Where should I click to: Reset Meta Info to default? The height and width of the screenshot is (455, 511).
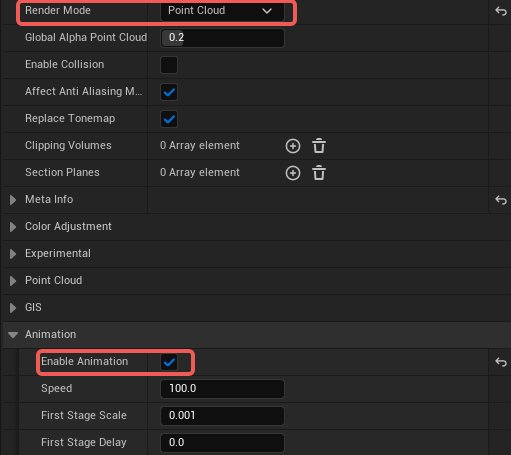pyautogui.click(x=501, y=200)
